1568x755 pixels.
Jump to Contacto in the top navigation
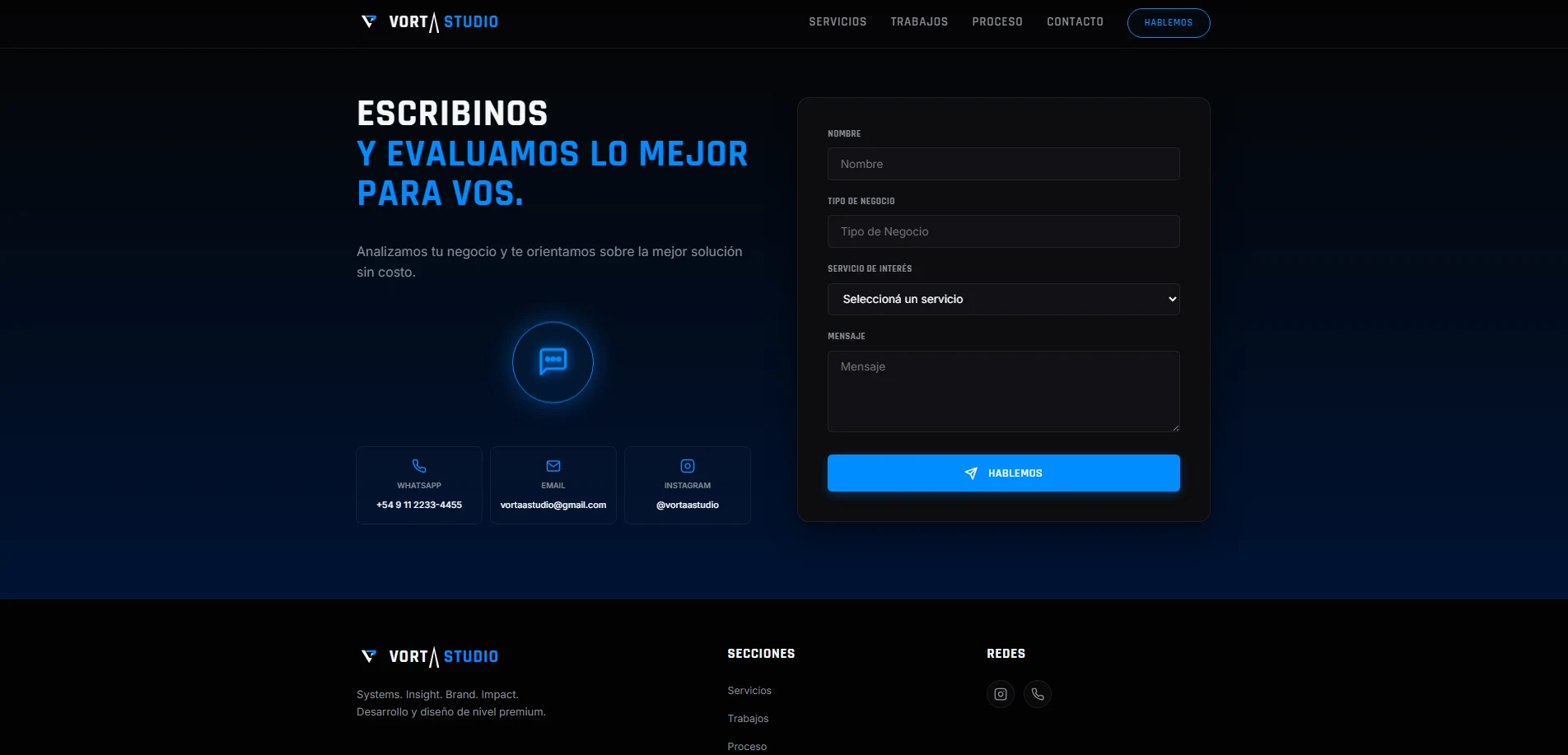click(1075, 22)
